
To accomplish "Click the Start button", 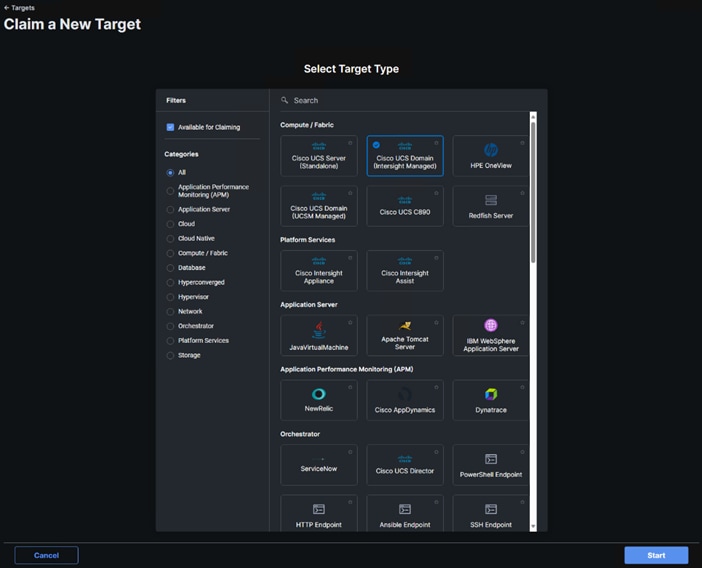I will coord(656,555).
